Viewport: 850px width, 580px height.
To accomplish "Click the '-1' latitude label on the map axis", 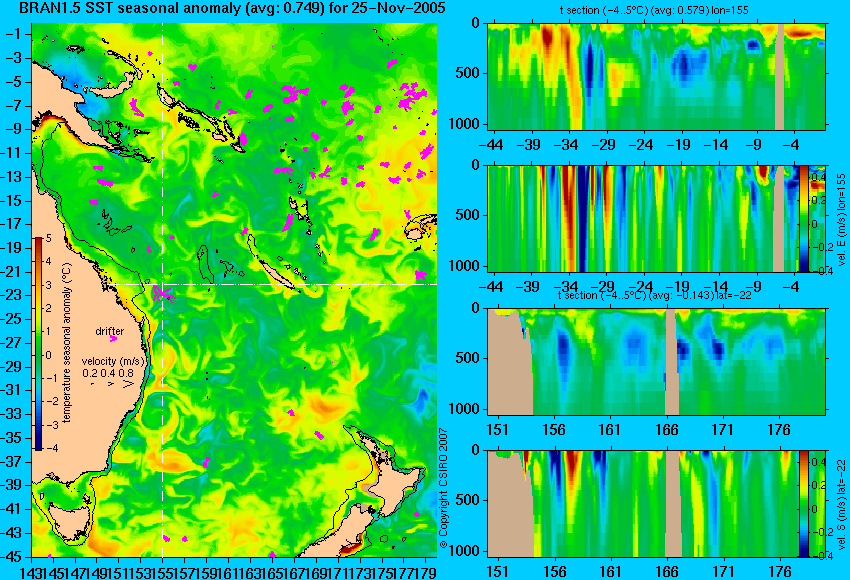I will [13, 34].
